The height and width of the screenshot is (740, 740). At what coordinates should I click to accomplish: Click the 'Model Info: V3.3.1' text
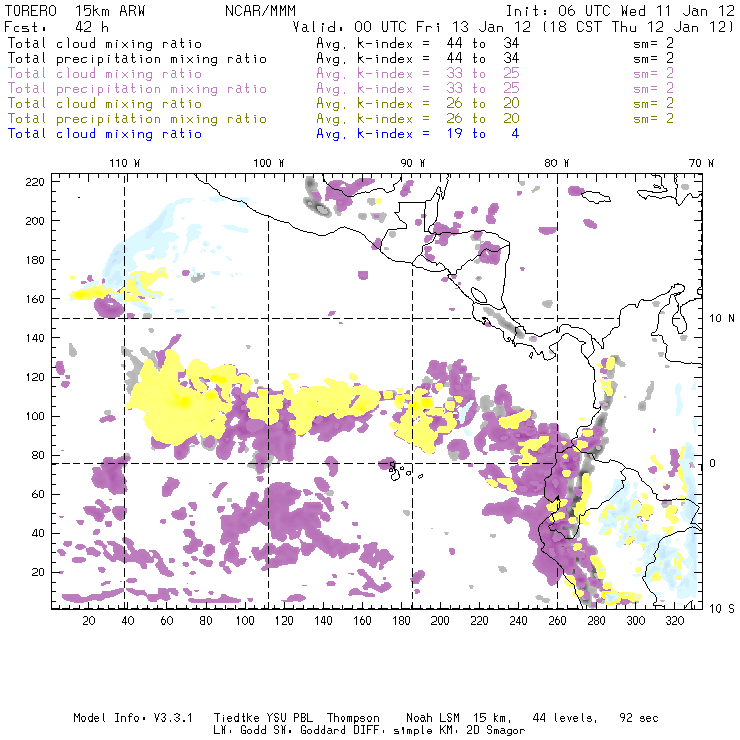pos(133,718)
